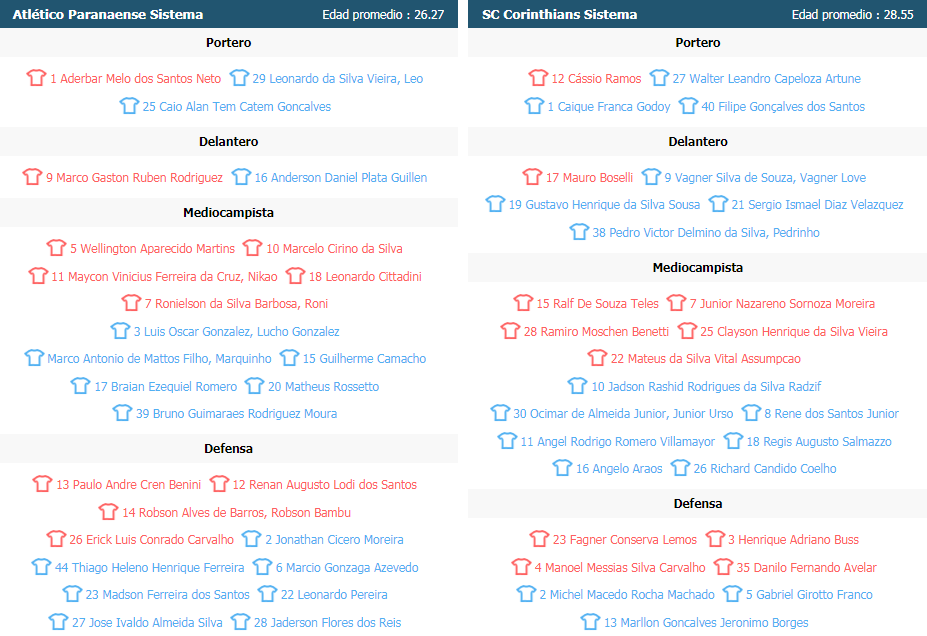Image resolution: width=927 pixels, height=636 pixels.
Task: Open player 22 Mateus da Silva Vital Assumpcao
Action: 706,359
